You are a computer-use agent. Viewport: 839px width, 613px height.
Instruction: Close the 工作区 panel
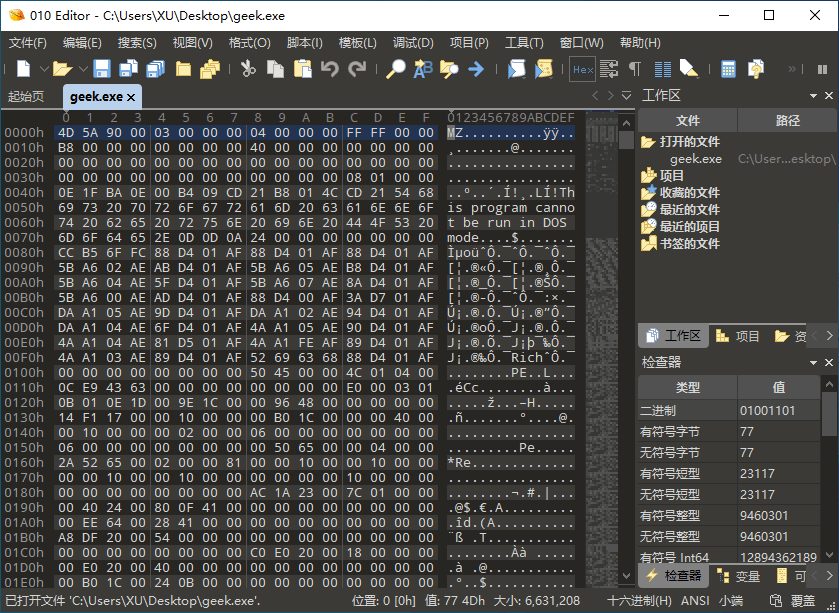tap(829, 96)
